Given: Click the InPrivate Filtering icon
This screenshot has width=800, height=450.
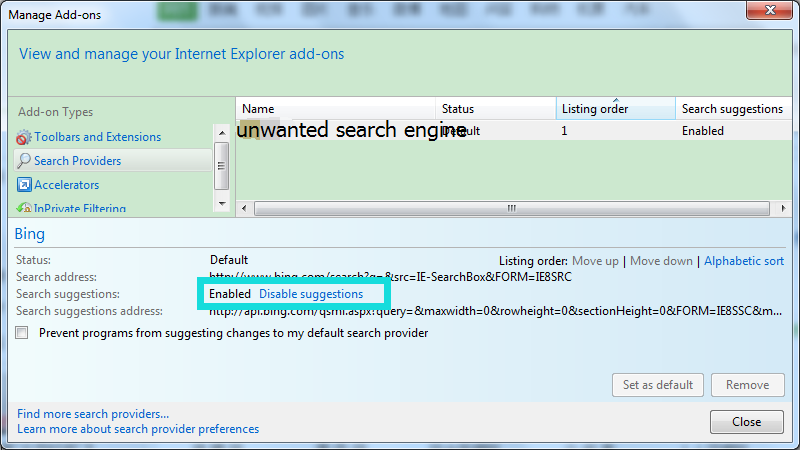Looking at the screenshot, I should pos(23,208).
